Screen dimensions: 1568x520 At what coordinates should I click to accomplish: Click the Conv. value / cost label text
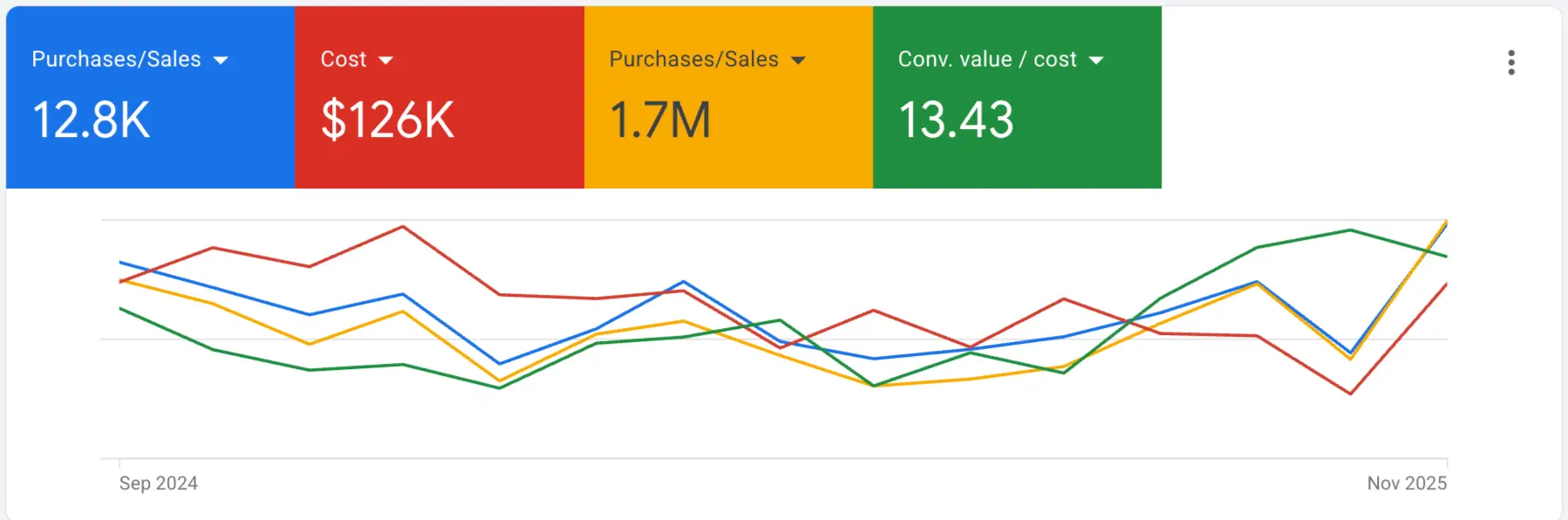[x=987, y=59]
